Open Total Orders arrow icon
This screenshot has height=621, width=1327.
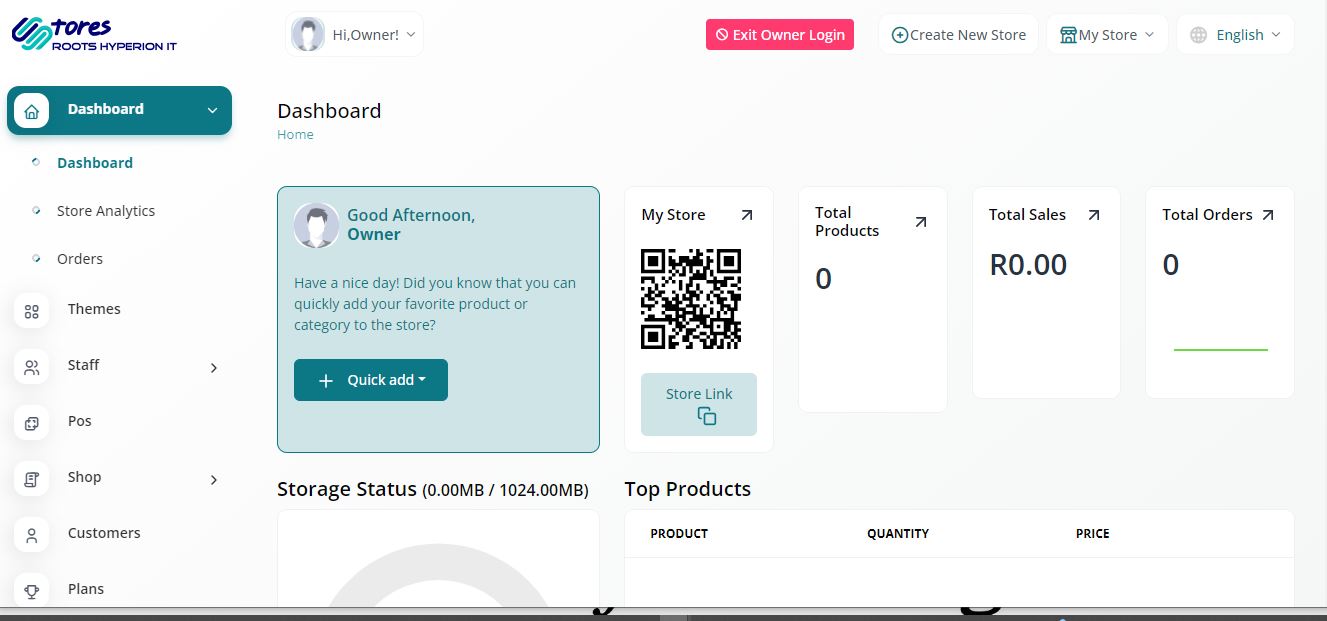coord(1268,215)
